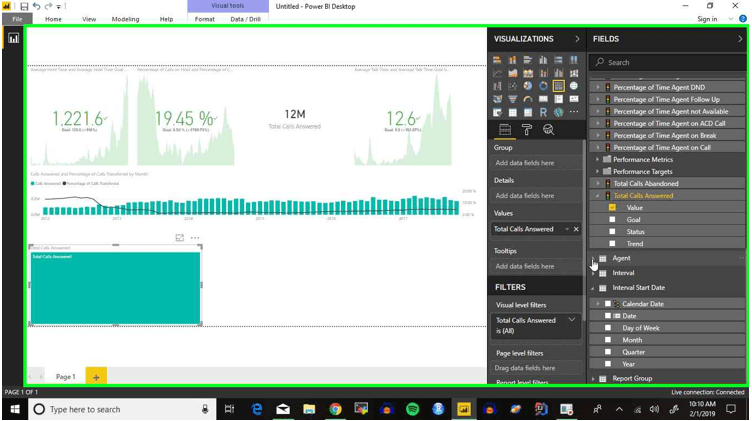Image resolution: width=752 pixels, height=421 pixels.
Task: Switch to Report view in left sidebar
Action: (x=13, y=38)
